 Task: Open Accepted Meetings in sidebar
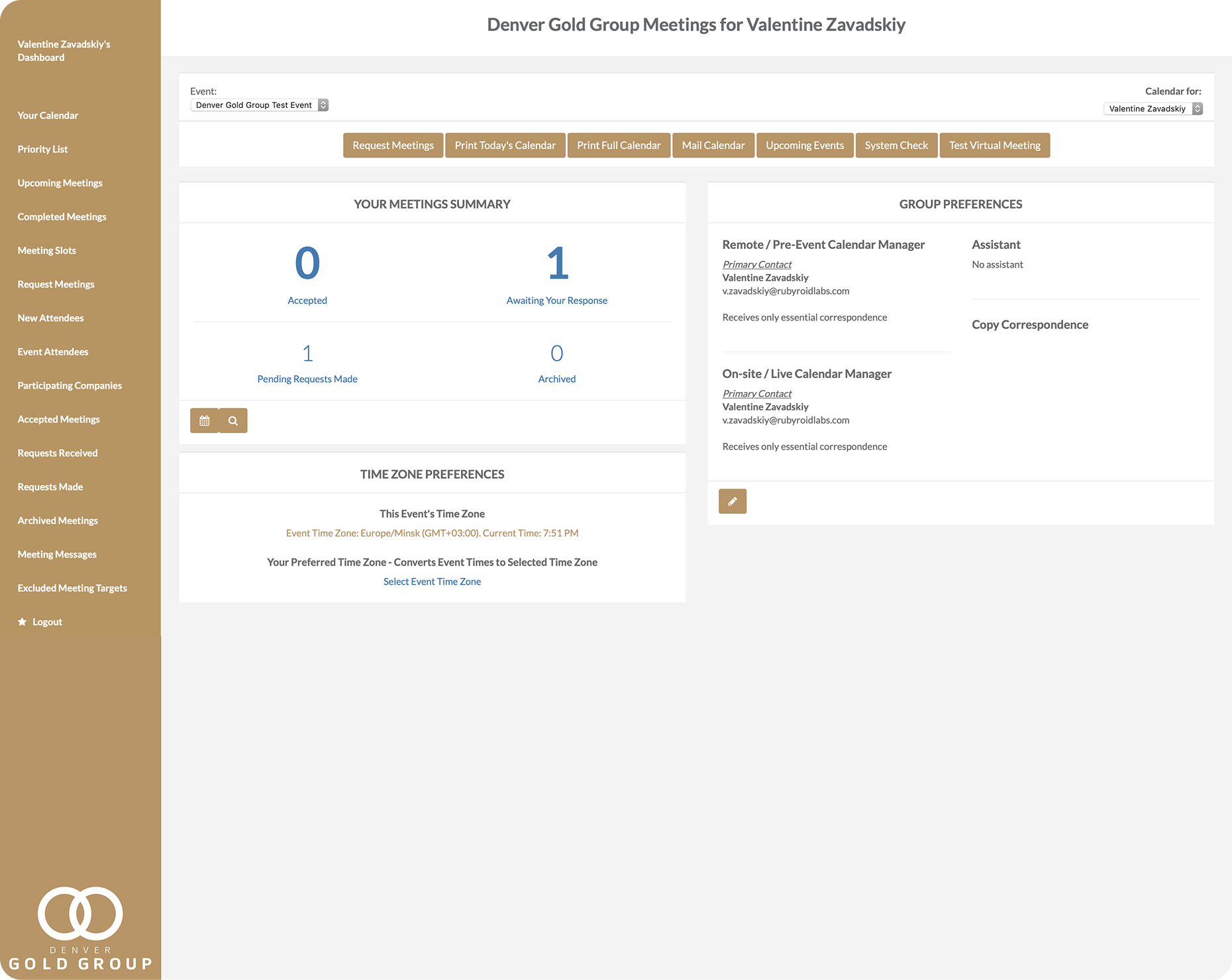[x=58, y=419]
